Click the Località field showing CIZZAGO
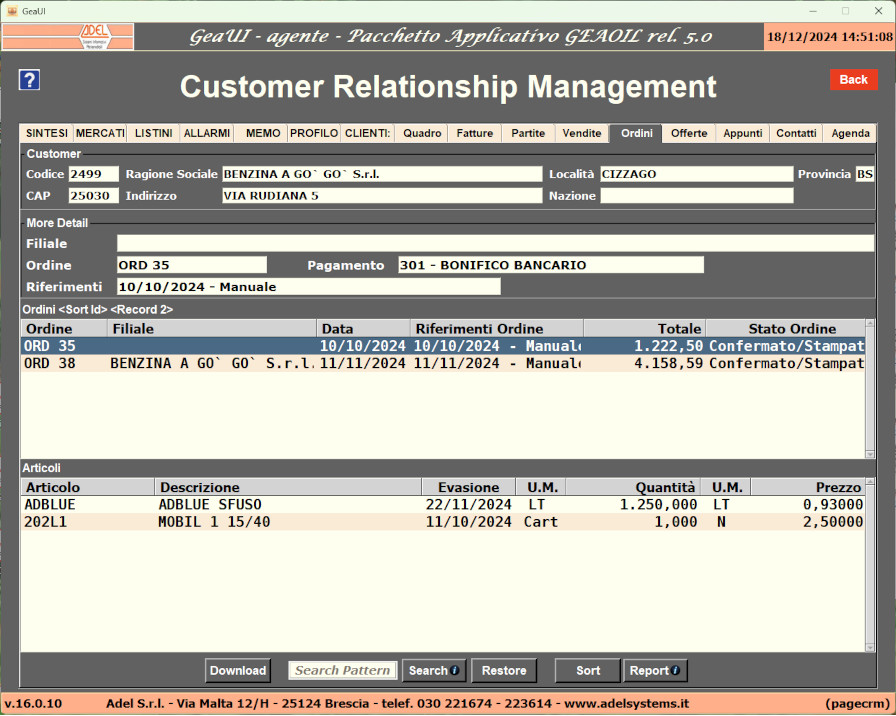Viewport: 896px width, 716px height. (697, 174)
